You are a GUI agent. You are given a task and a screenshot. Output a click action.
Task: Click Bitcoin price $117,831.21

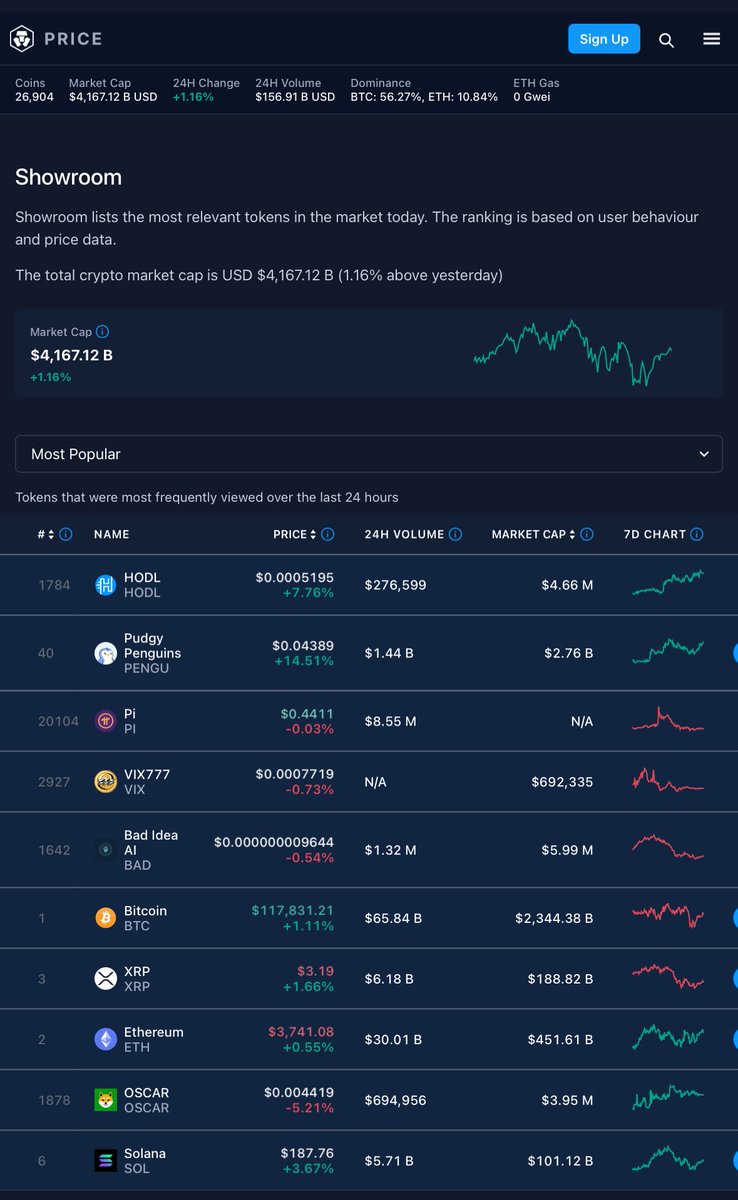pos(292,910)
